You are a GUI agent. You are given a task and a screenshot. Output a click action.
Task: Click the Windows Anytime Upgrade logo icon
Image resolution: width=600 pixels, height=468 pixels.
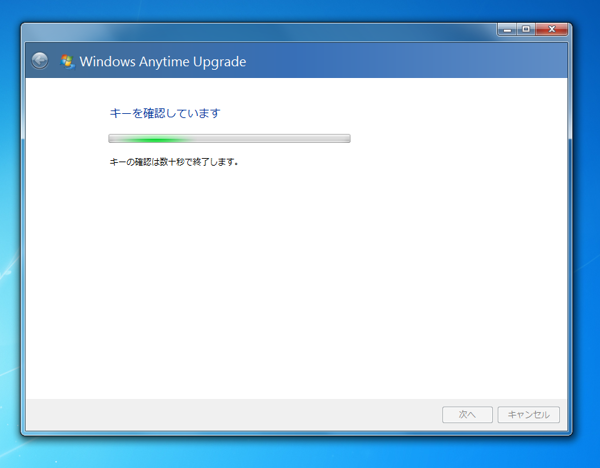pos(67,61)
